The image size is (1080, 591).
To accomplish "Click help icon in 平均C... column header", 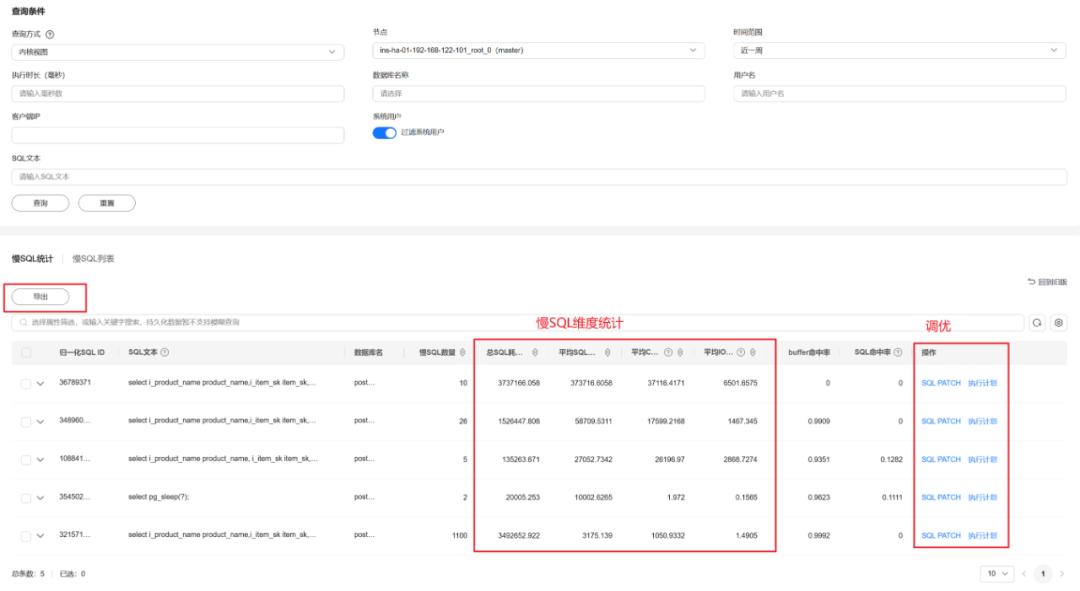I will (668, 353).
